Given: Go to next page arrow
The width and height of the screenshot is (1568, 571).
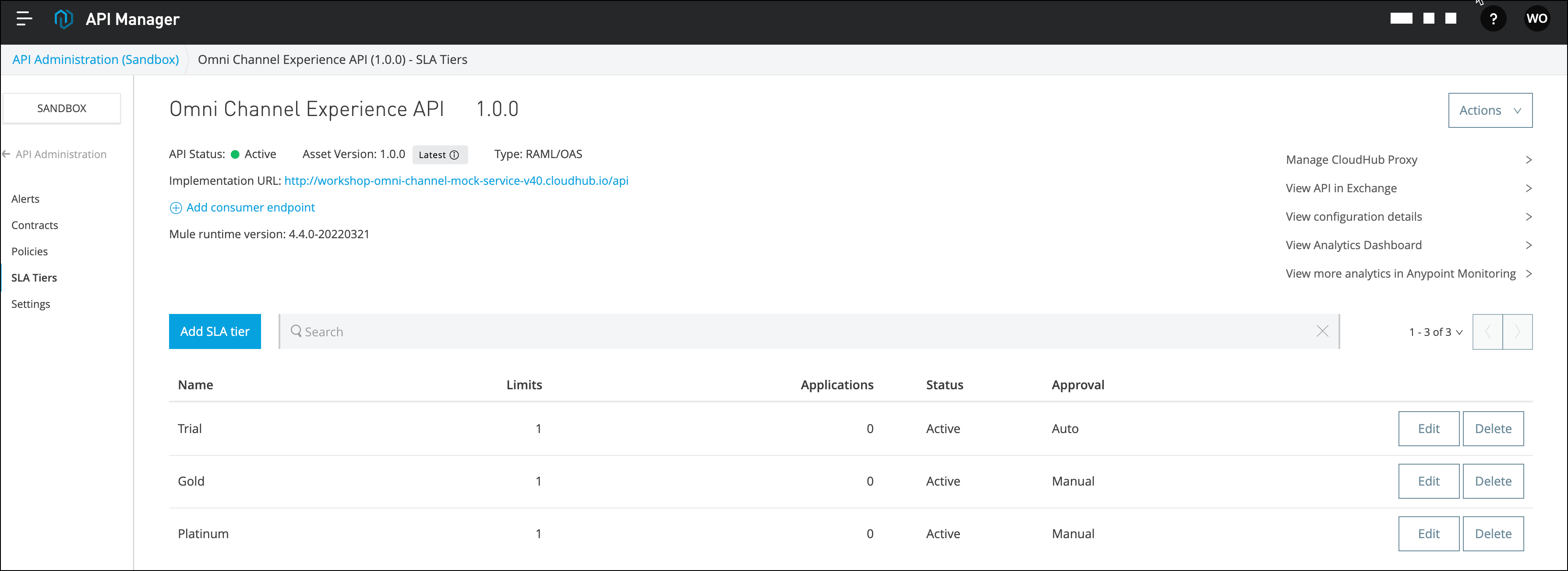Looking at the screenshot, I should (1518, 332).
